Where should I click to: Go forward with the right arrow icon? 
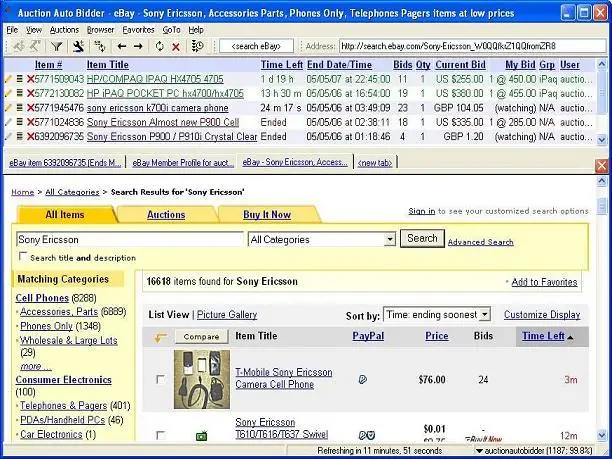coord(138,46)
